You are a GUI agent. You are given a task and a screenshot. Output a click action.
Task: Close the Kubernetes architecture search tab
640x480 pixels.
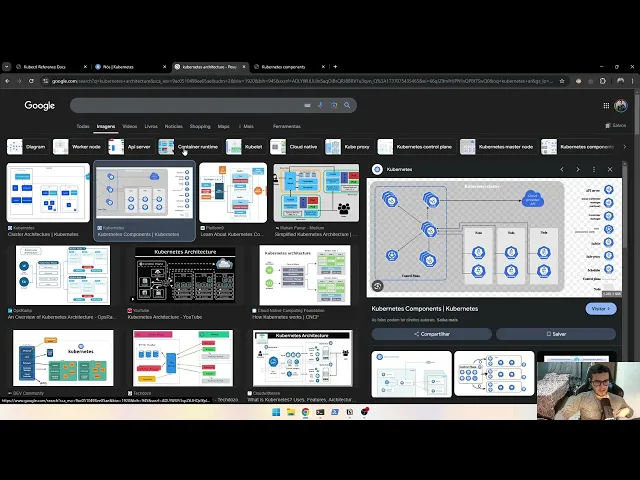pyautogui.click(x=244, y=67)
